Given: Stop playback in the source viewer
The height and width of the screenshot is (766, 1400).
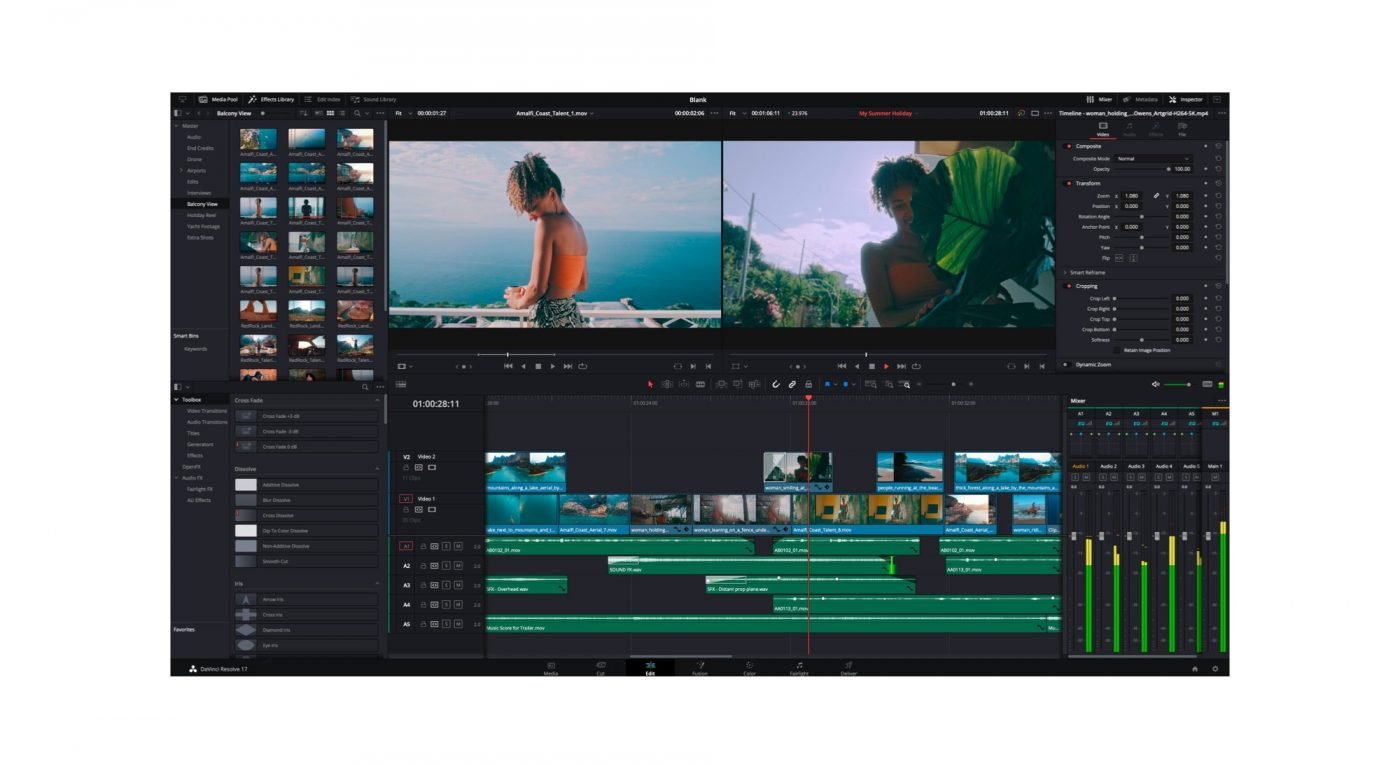Looking at the screenshot, I should click(538, 366).
